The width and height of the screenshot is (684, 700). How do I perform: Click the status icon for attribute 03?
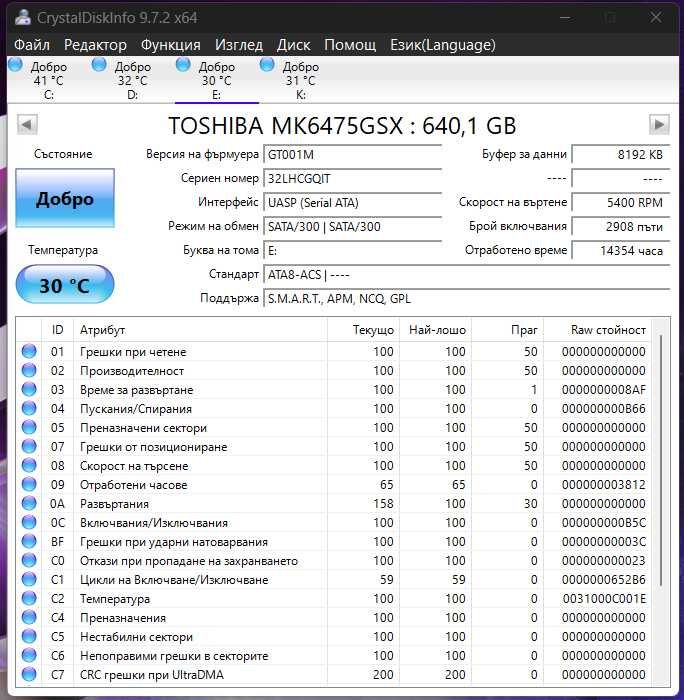(x=29, y=389)
